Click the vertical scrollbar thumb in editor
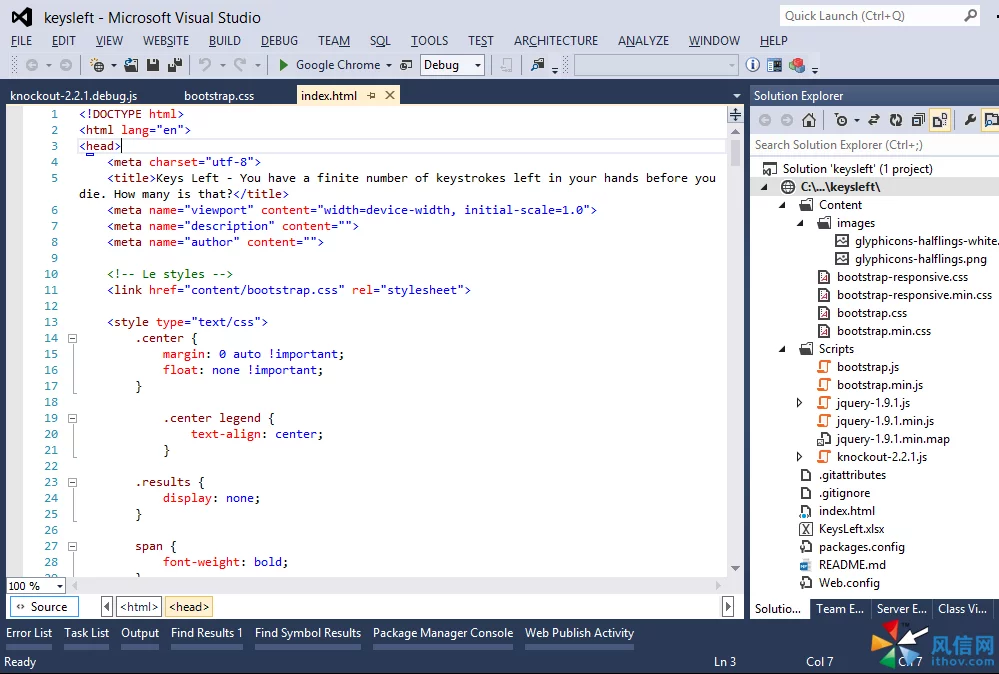The height and width of the screenshot is (674, 999). click(735, 152)
